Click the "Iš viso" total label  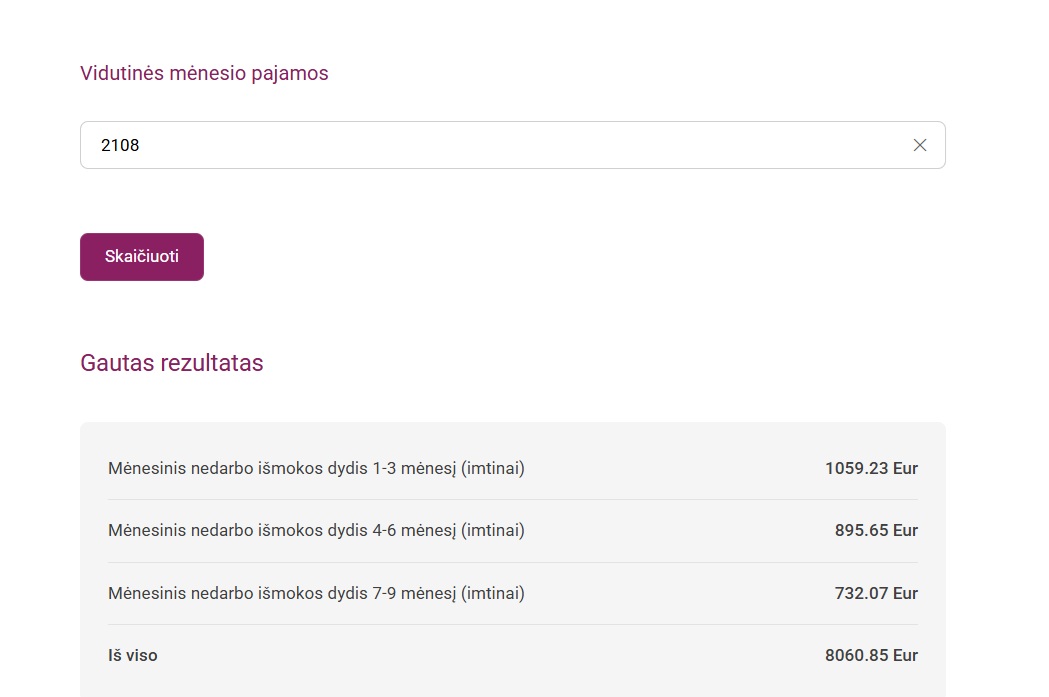[x=133, y=656]
